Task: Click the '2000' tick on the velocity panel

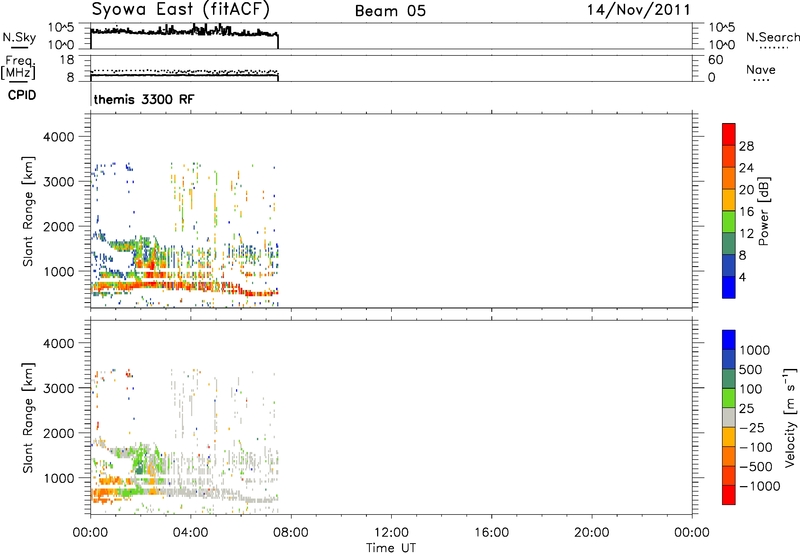Action: (x=59, y=434)
